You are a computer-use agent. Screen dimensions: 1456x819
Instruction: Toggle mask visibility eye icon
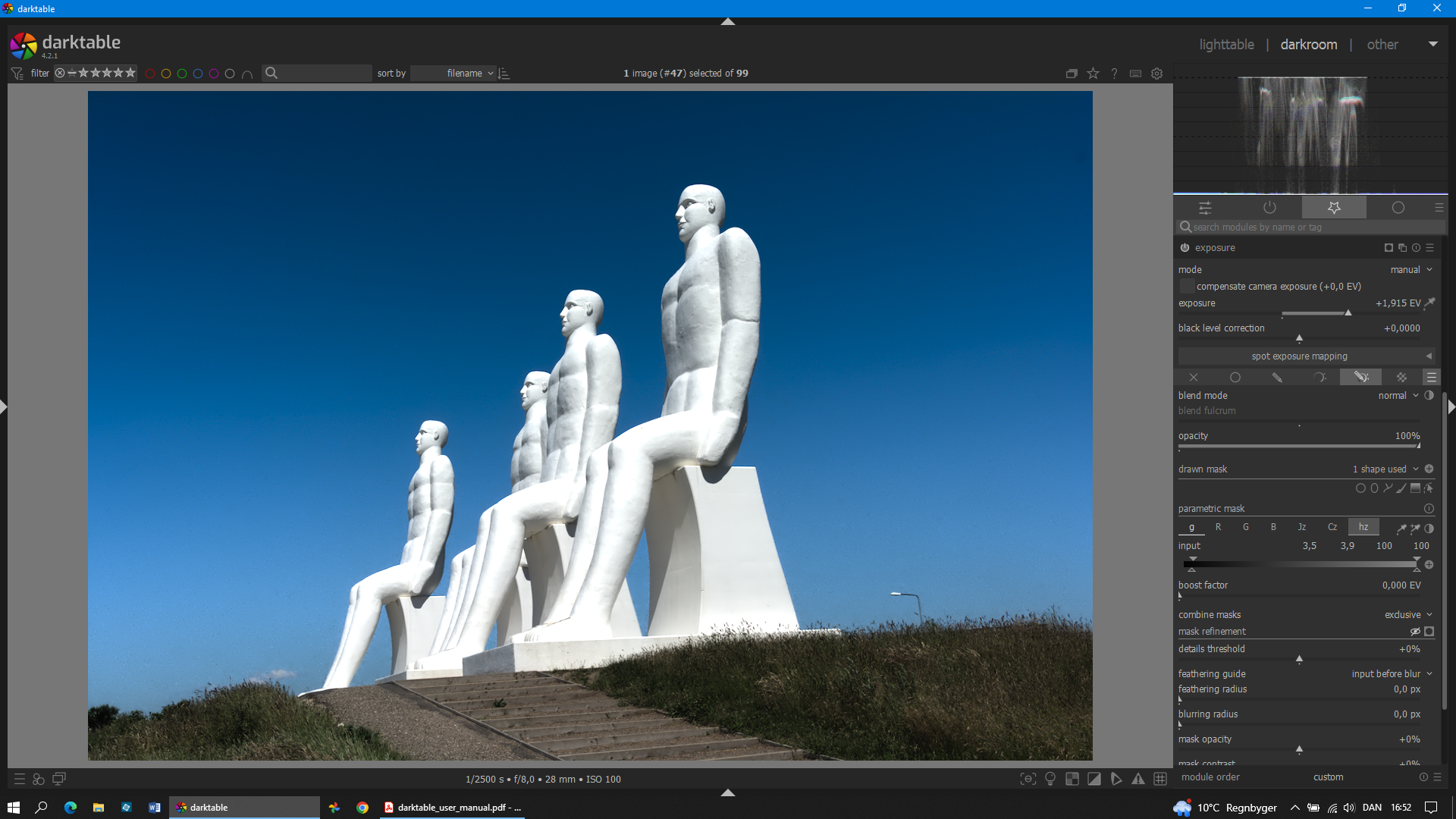pyautogui.click(x=1415, y=632)
